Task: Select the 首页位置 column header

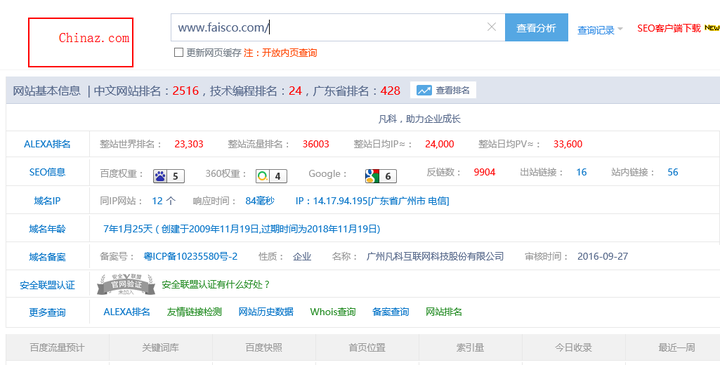Action: click(367, 348)
